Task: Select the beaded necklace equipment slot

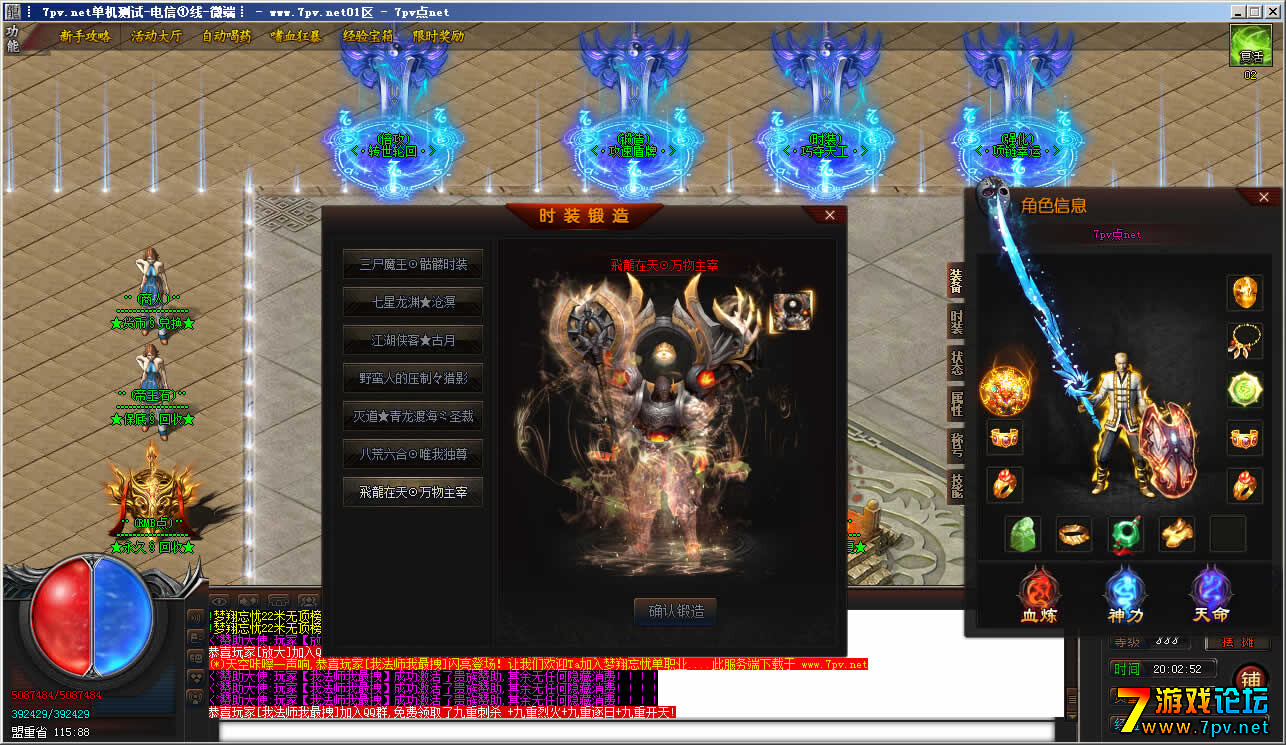Action: click(x=1244, y=341)
